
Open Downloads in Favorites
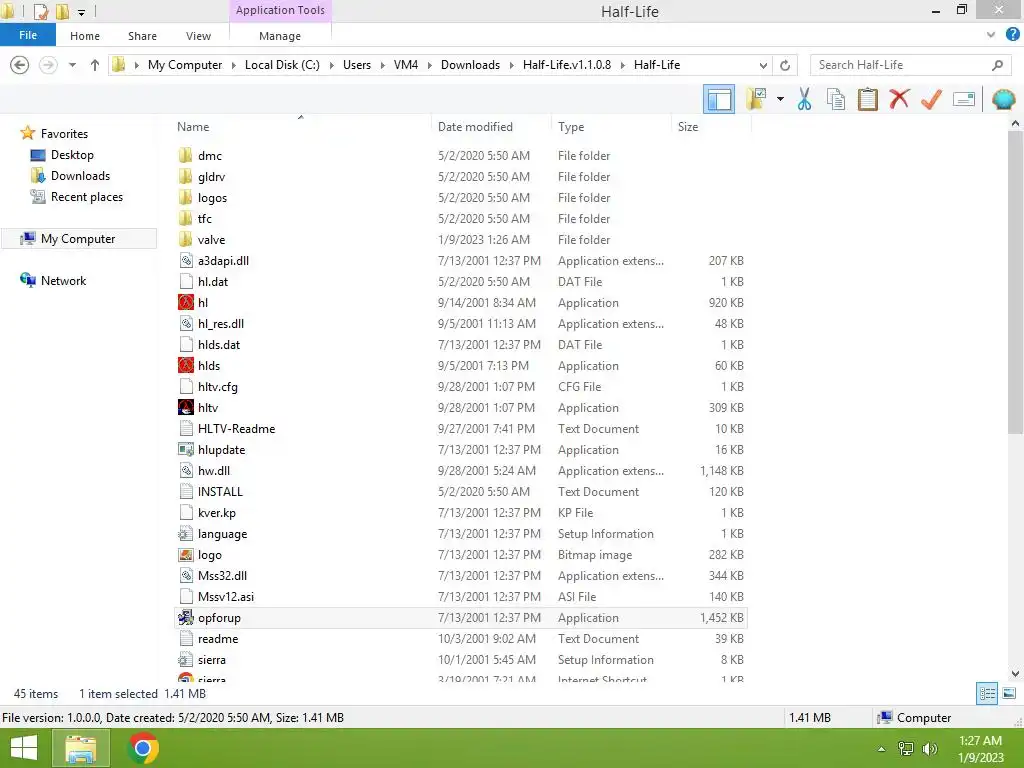tap(80, 176)
